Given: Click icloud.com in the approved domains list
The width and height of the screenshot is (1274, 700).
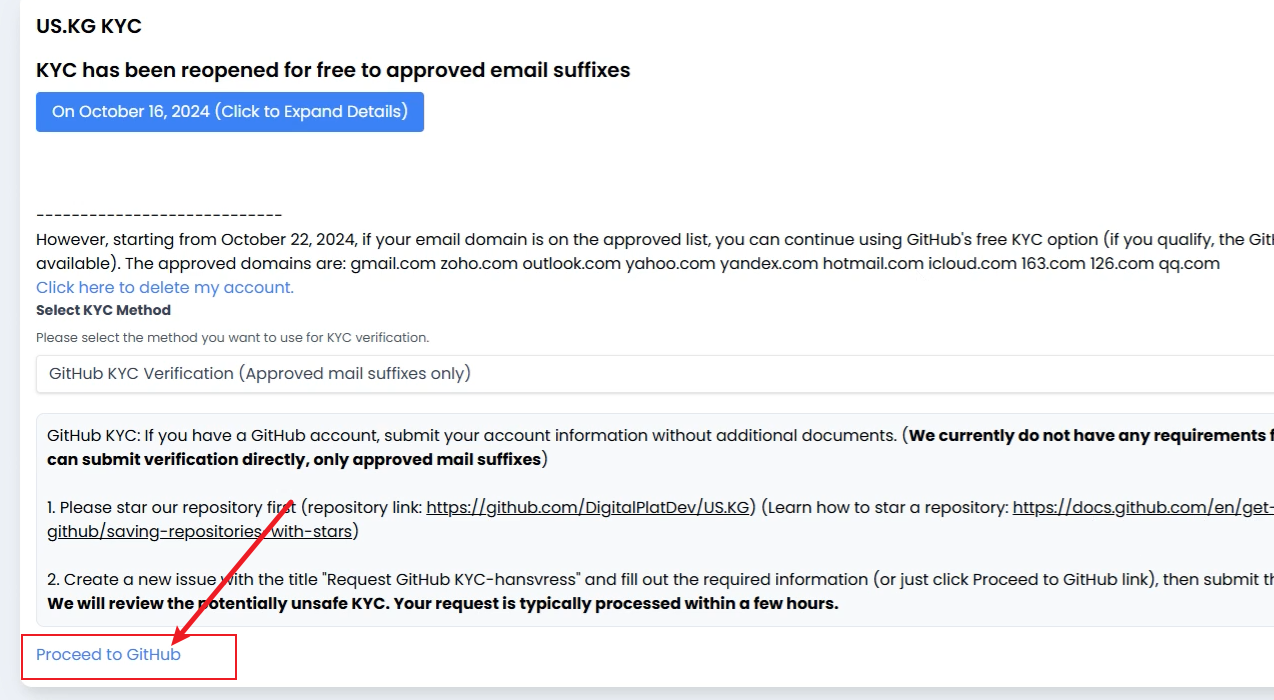Looking at the screenshot, I should 972,264.
